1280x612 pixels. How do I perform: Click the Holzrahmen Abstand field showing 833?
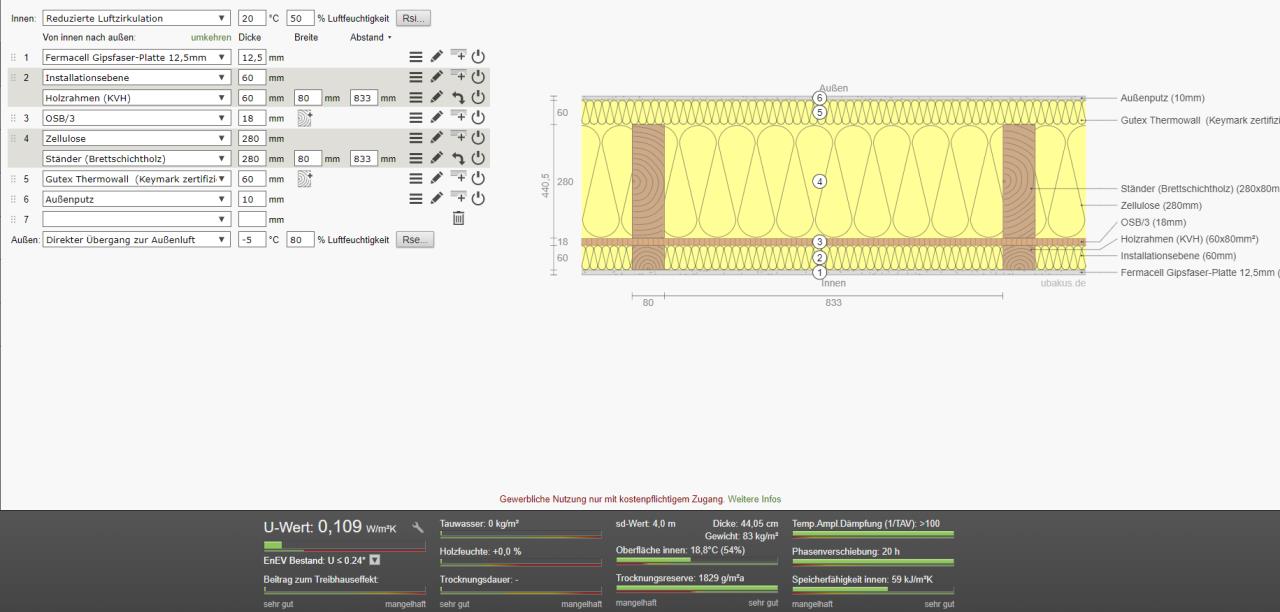[363, 98]
